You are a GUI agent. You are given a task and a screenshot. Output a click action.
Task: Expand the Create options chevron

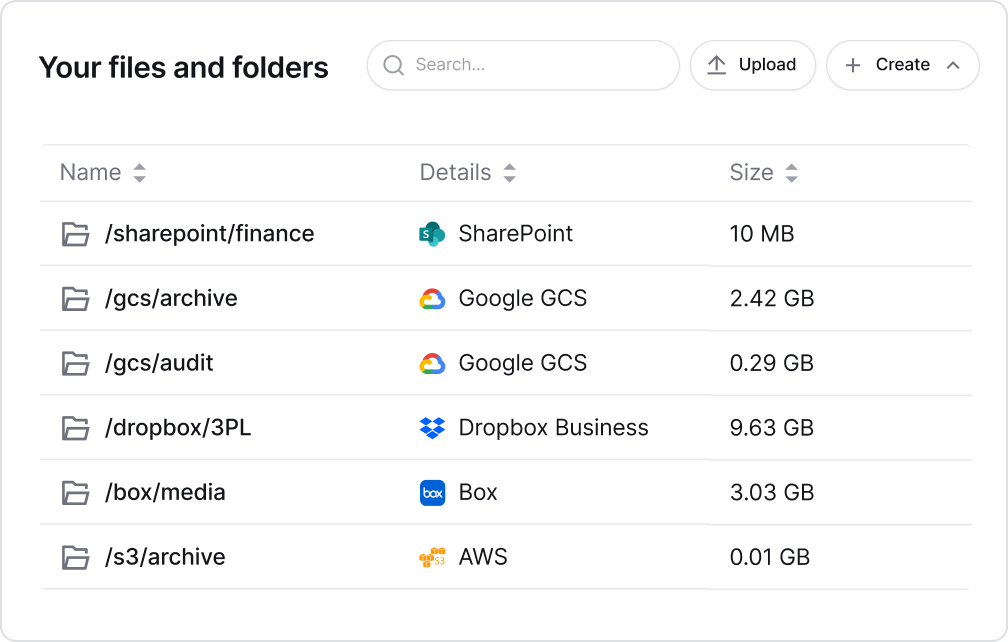(x=952, y=64)
